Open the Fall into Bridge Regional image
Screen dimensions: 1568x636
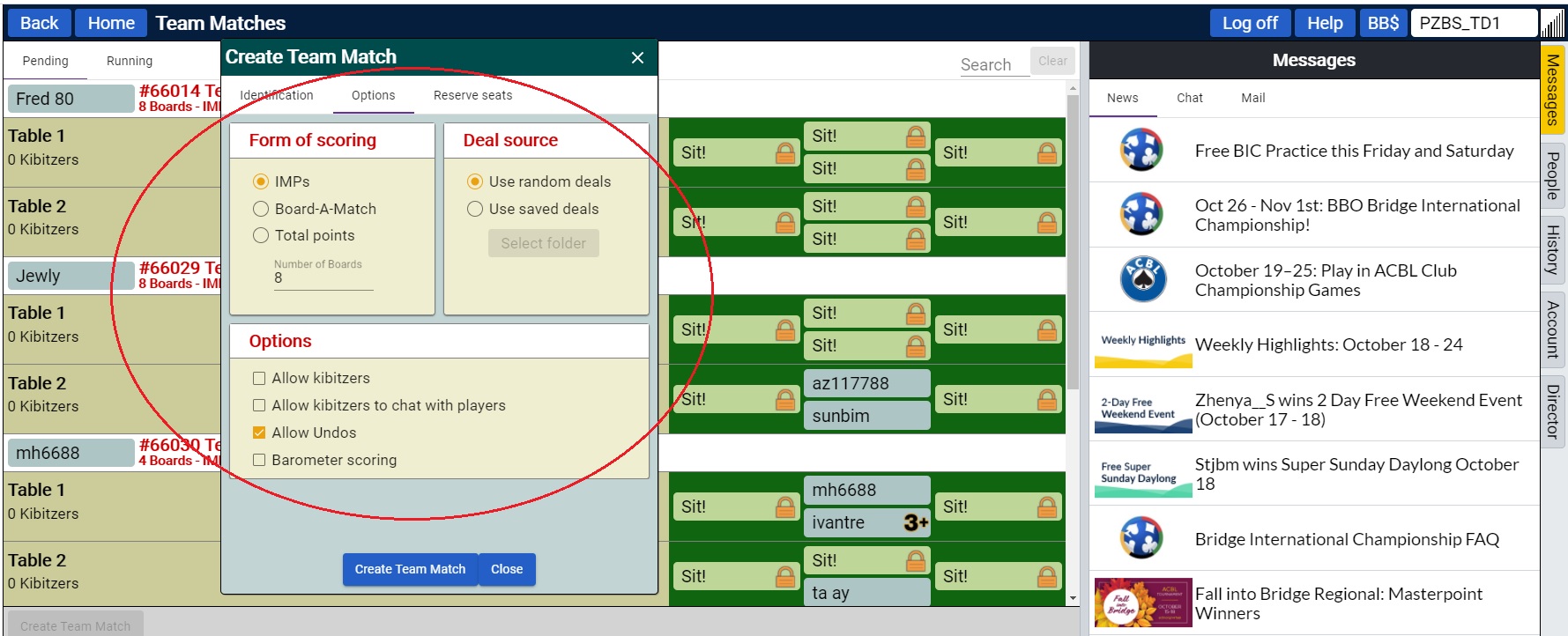pyautogui.click(x=1142, y=603)
